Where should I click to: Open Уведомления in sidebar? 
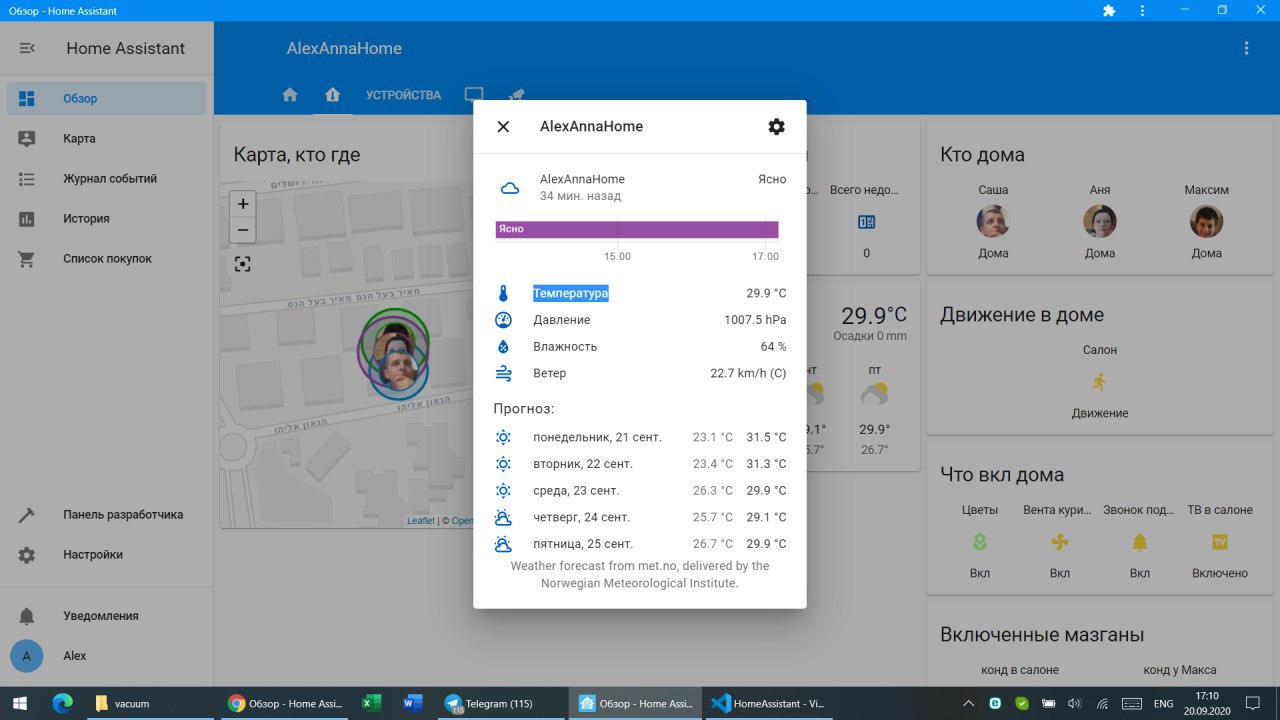pyautogui.click(x=107, y=616)
